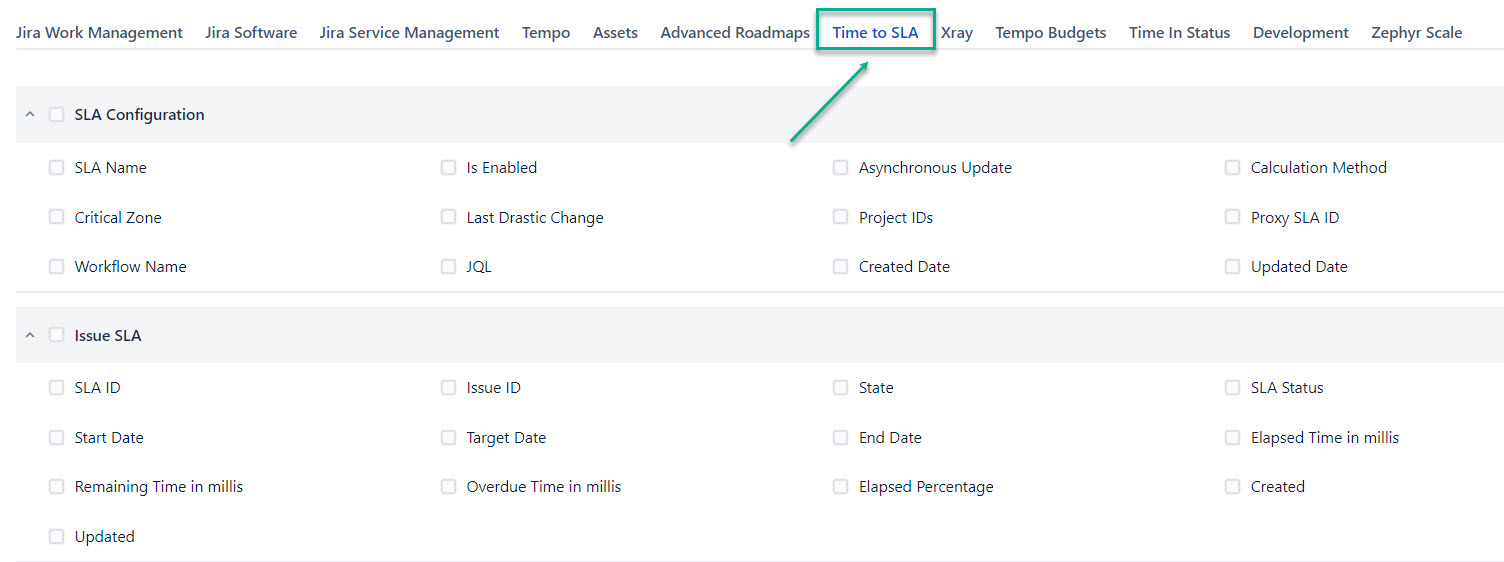Select all Issue SLA fields checkbox

click(57, 336)
